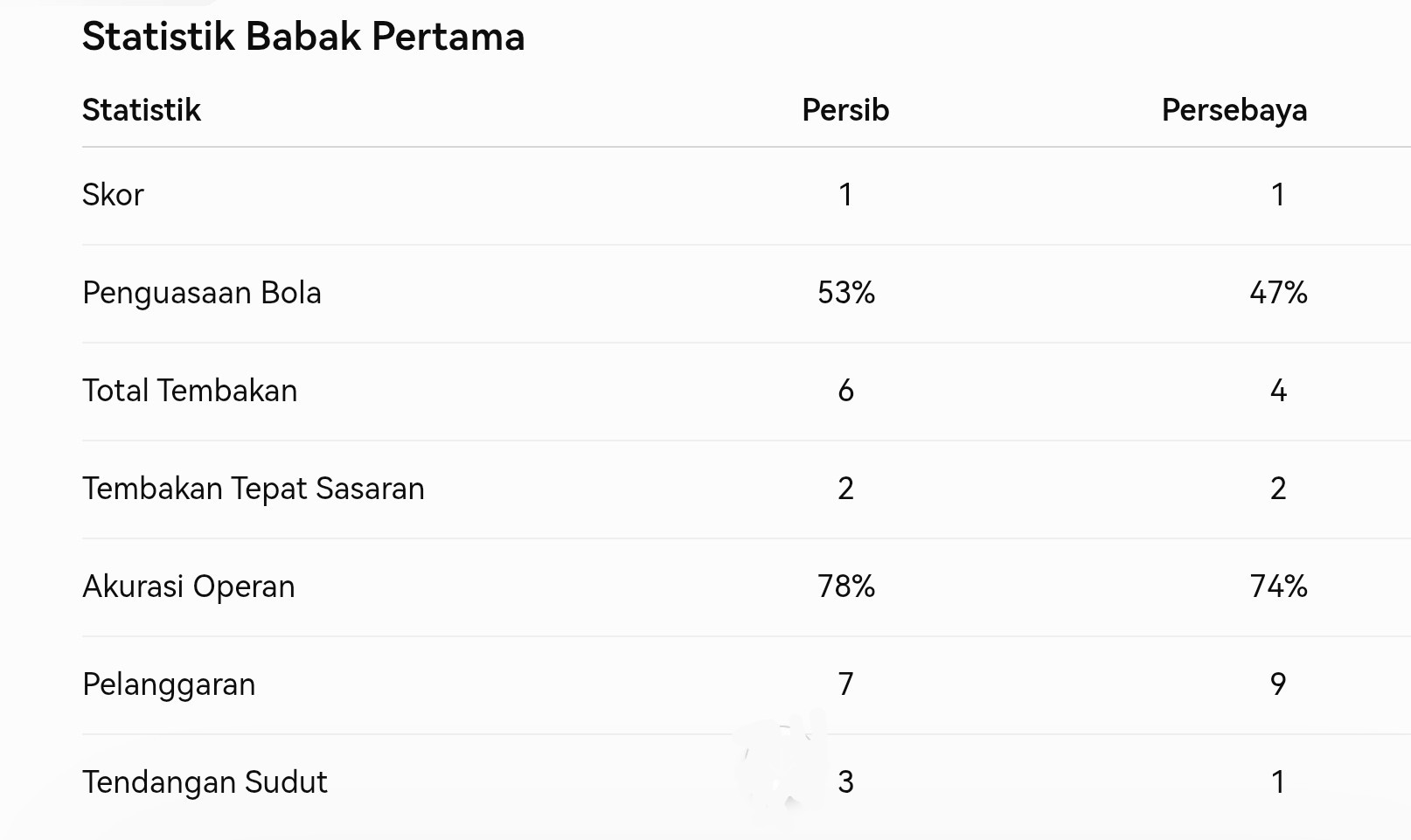Click Persebaya's 47% possession value
This screenshot has width=1411, height=840.
tap(1279, 292)
